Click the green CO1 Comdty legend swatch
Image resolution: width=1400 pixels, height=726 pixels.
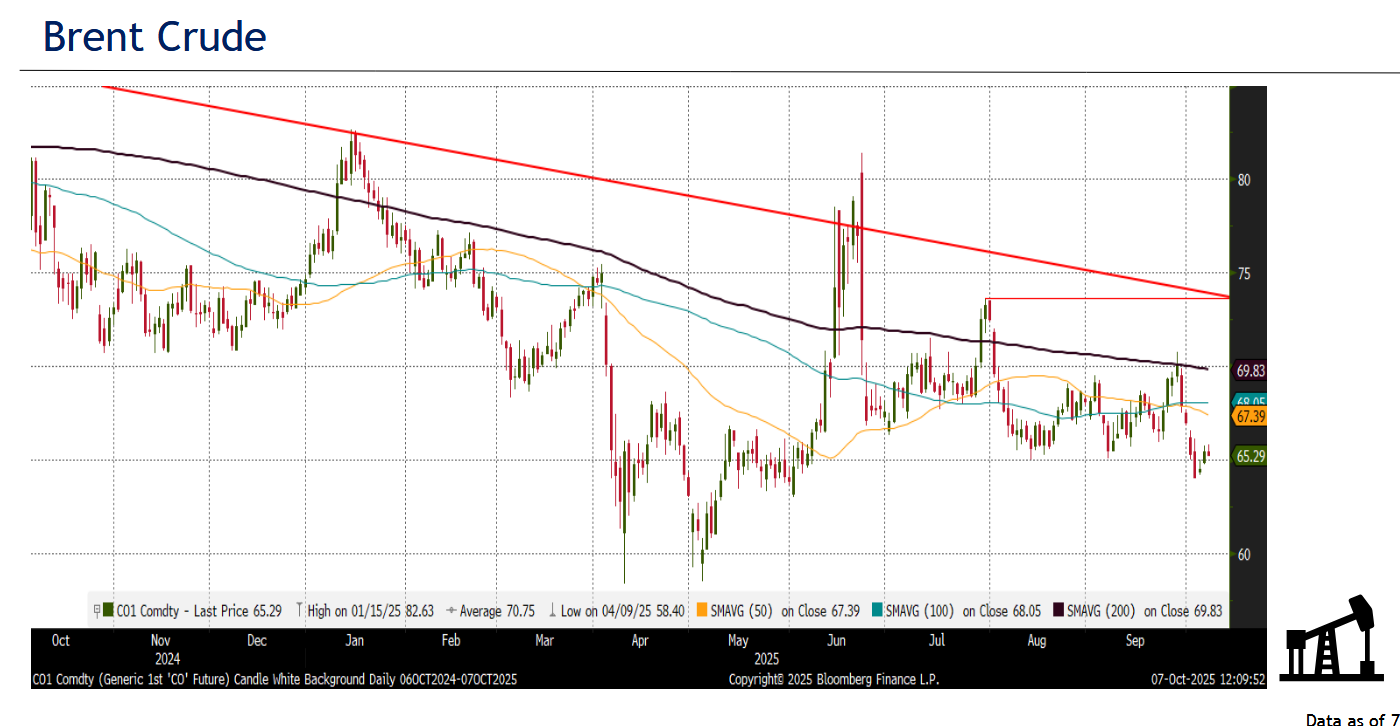pyautogui.click(x=109, y=610)
